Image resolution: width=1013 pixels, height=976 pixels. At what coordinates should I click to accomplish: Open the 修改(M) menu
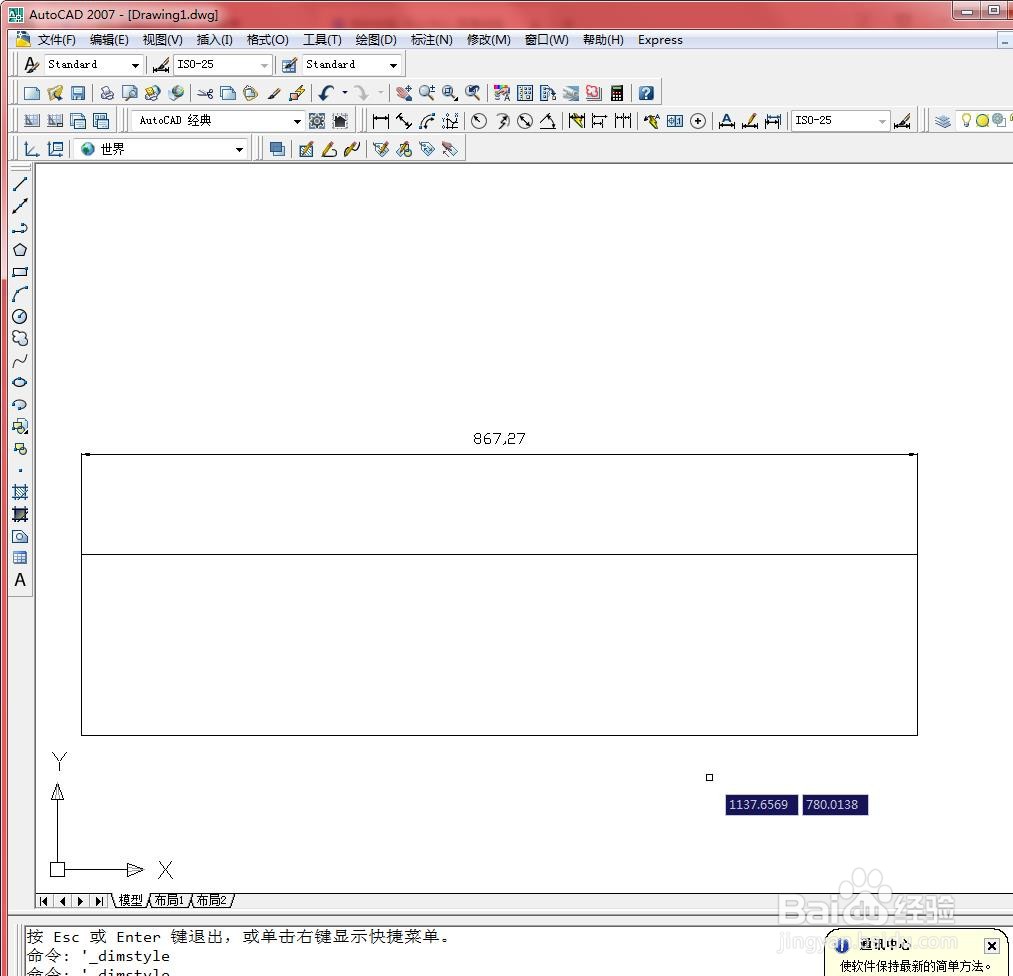[x=488, y=40]
